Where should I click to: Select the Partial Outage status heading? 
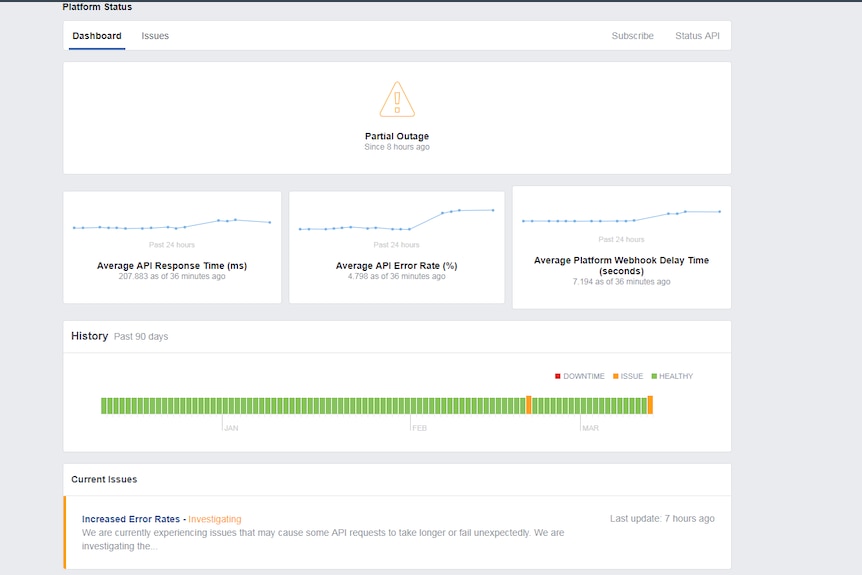click(397, 136)
